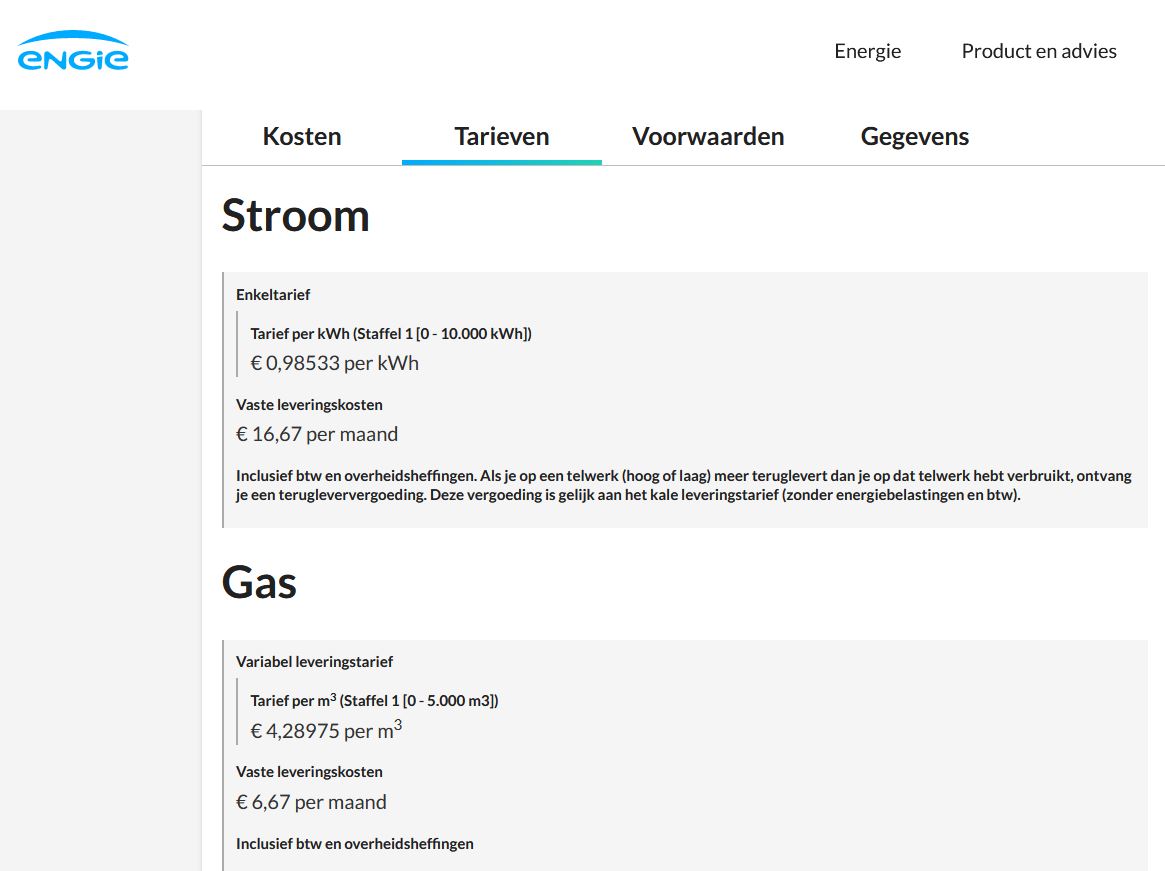The width and height of the screenshot is (1165, 871).
Task: Select the Tarieven tab
Action: point(502,137)
